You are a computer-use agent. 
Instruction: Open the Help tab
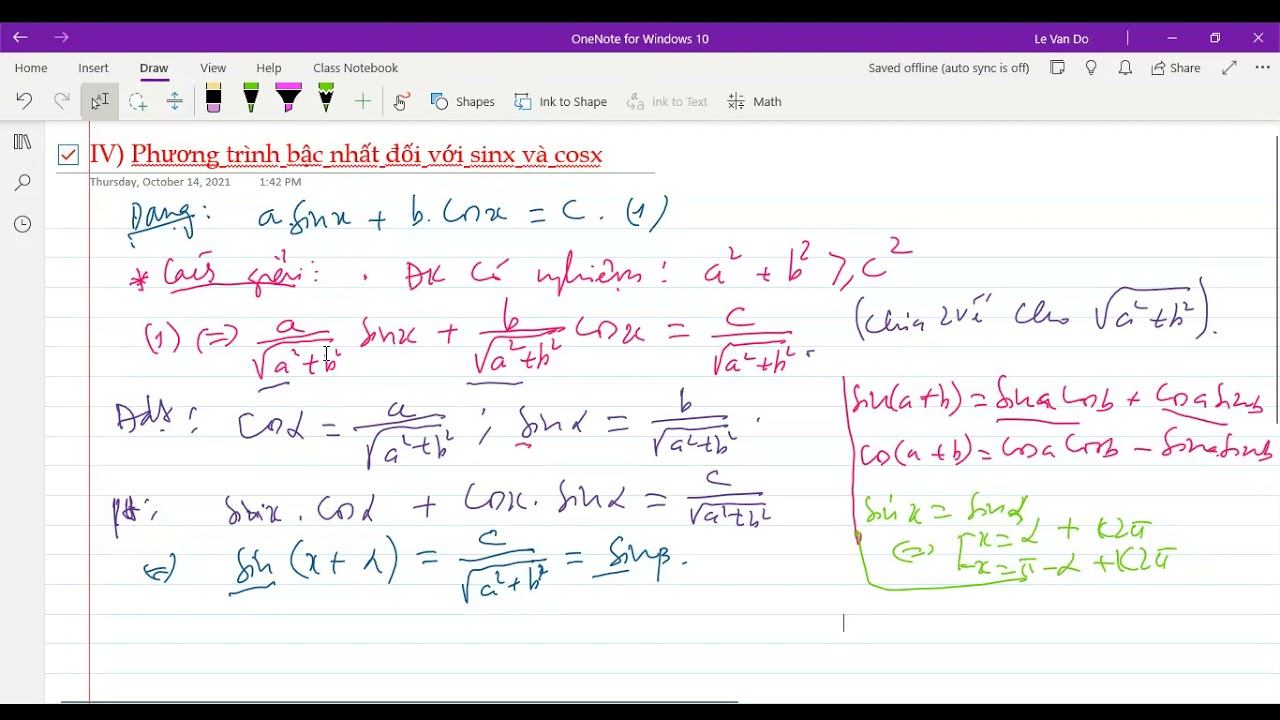[x=268, y=68]
